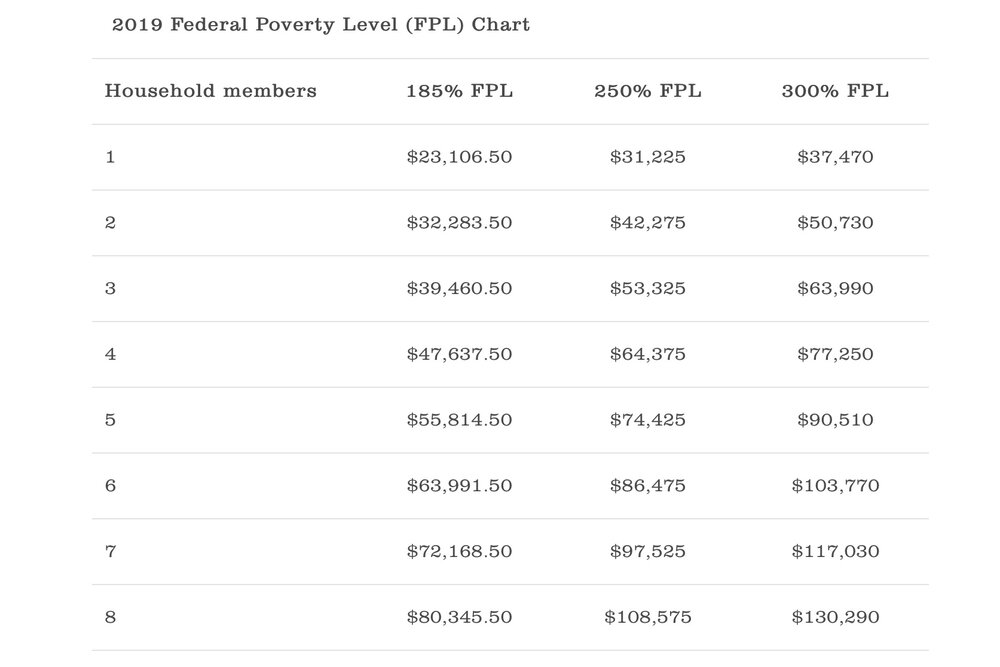
Task: Click the $32,283.50 amount
Action: [x=459, y=223]
